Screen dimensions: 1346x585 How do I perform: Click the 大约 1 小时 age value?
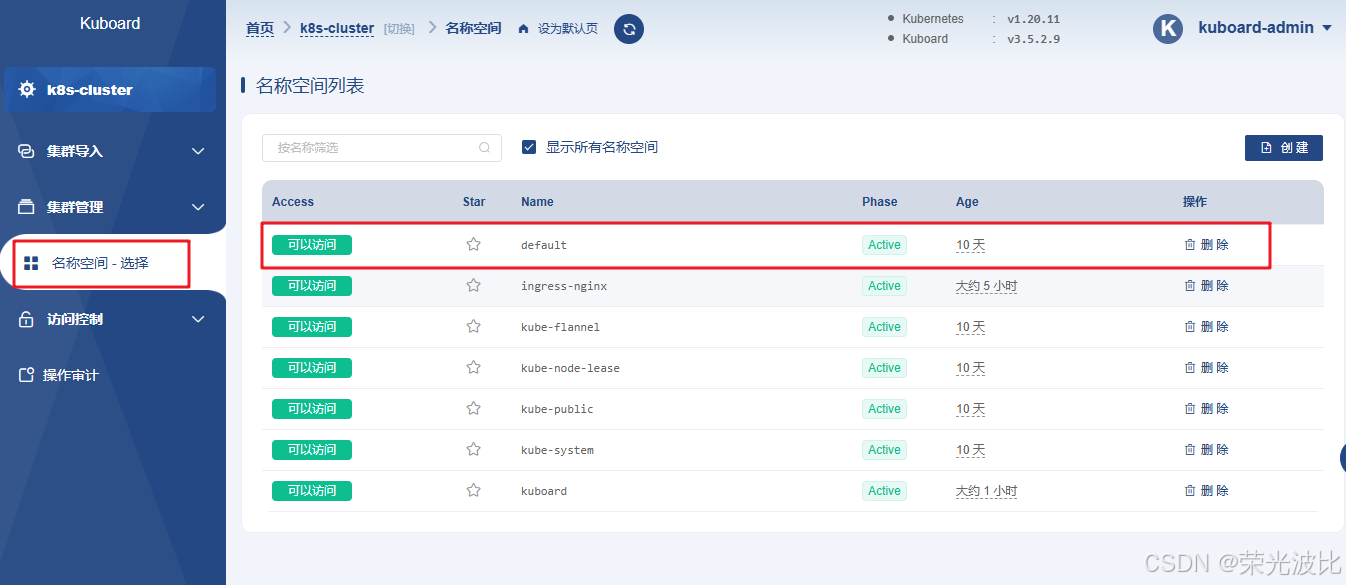pos(987,490)
